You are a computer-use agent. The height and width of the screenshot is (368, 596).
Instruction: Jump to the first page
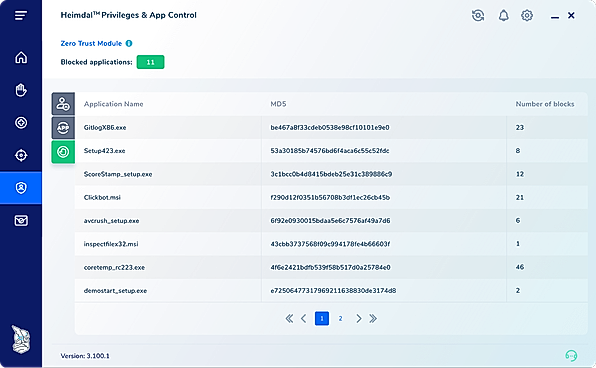(x=289, y=319)
